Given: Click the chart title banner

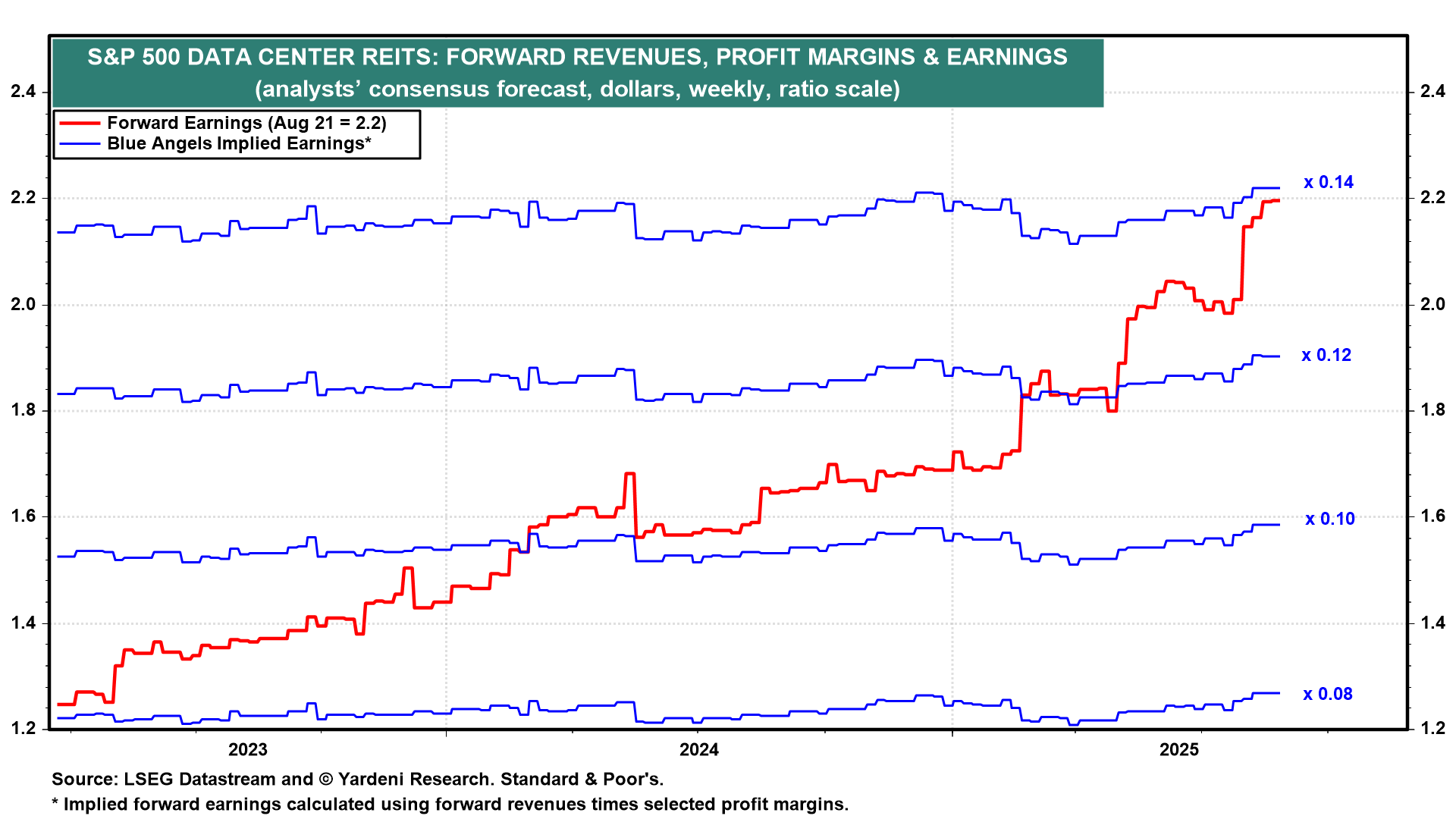Looking at the screenshot, I should pyautogui.click(x=577, y=57).
